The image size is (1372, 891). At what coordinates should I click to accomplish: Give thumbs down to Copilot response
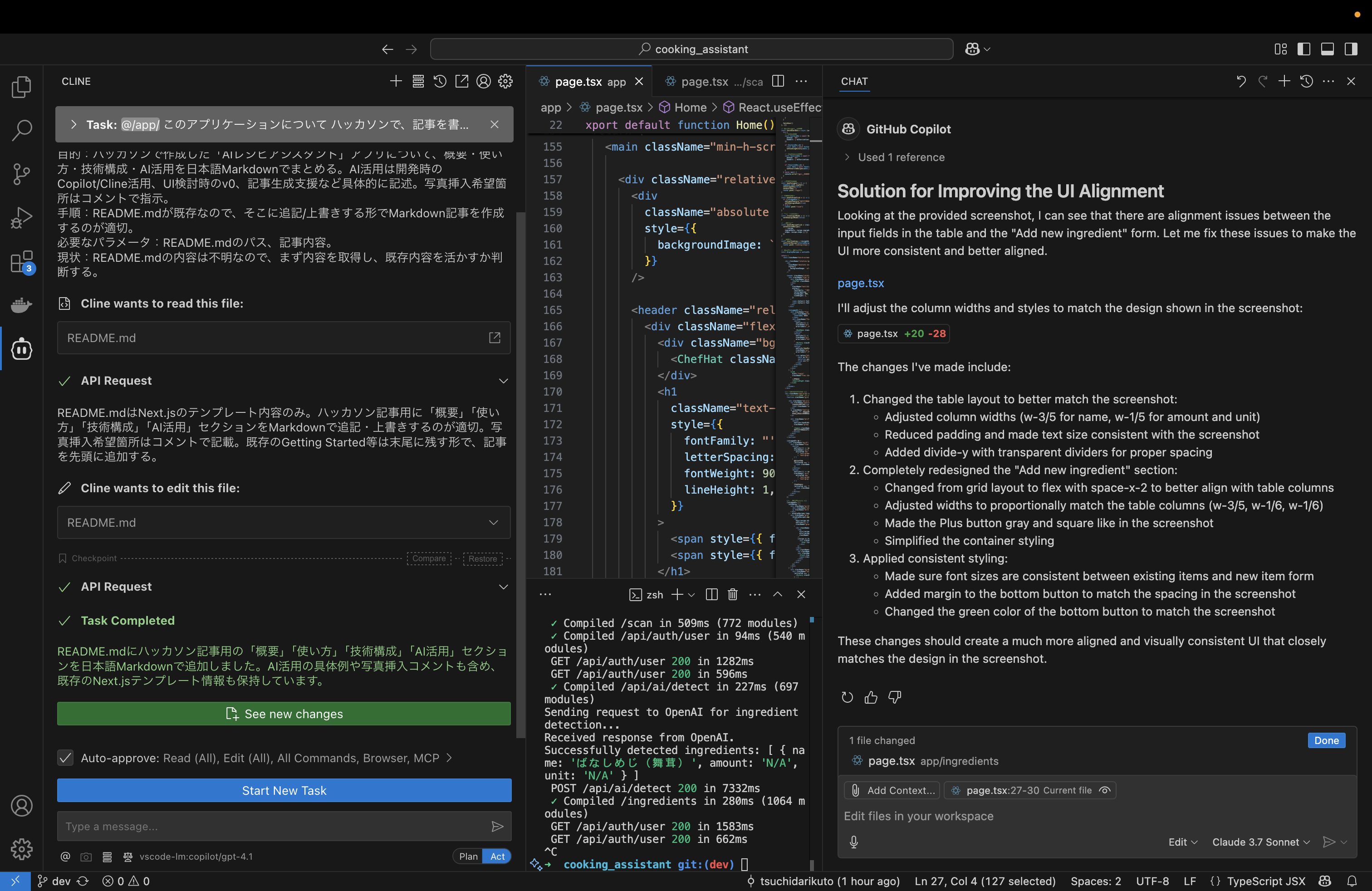coord(895,697)
